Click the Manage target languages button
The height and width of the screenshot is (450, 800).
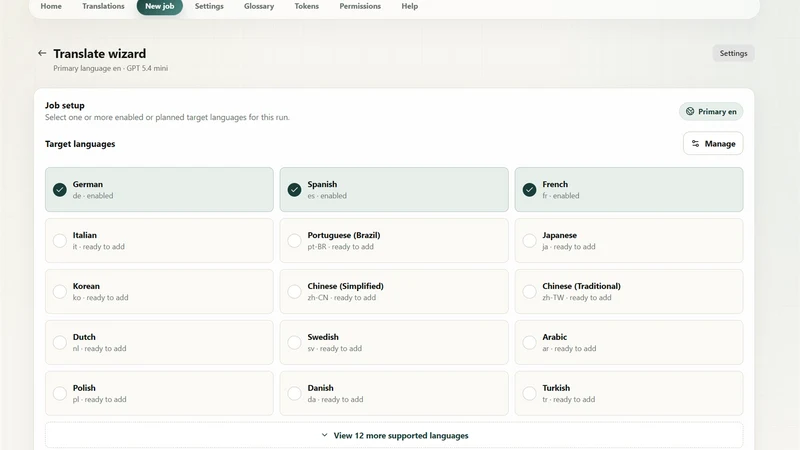(713, 144)
